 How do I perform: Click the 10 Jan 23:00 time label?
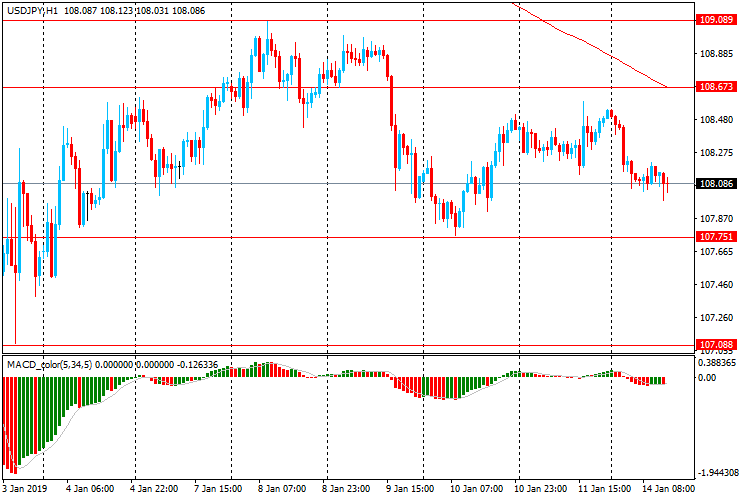tap(540, 488)
